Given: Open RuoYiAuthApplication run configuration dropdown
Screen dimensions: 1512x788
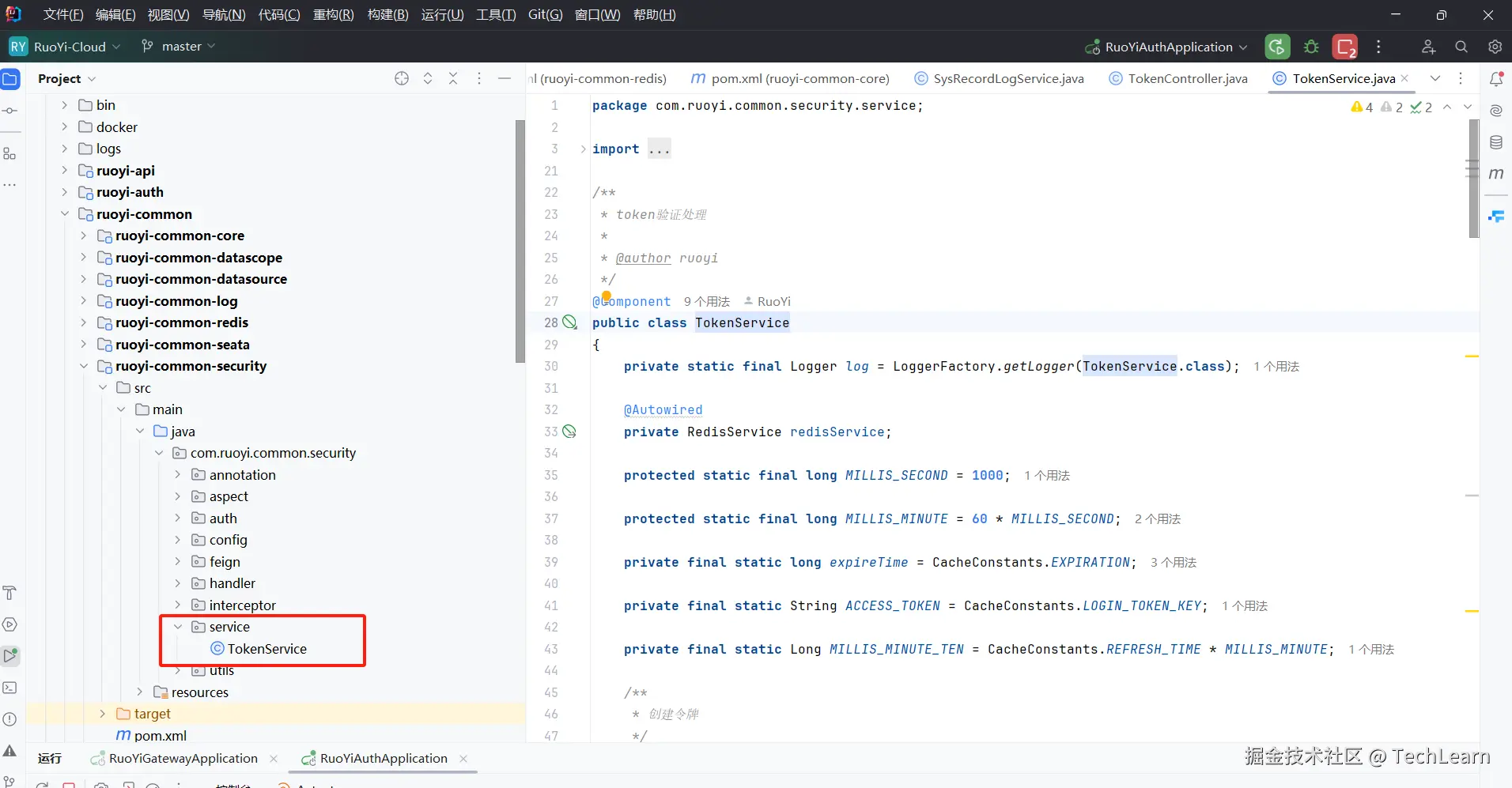Looking at the screenshot, I should click(1166, 47).
